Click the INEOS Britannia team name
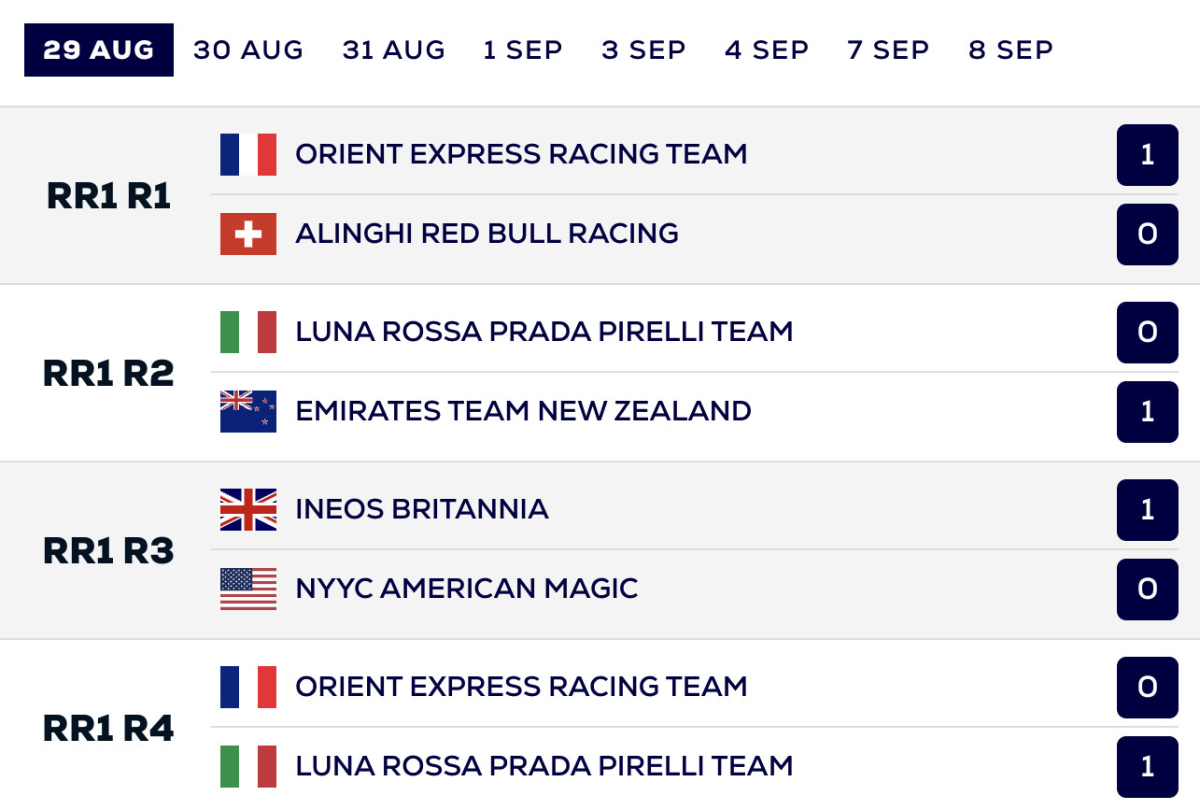1200x810 pixels. pos(422,509)
